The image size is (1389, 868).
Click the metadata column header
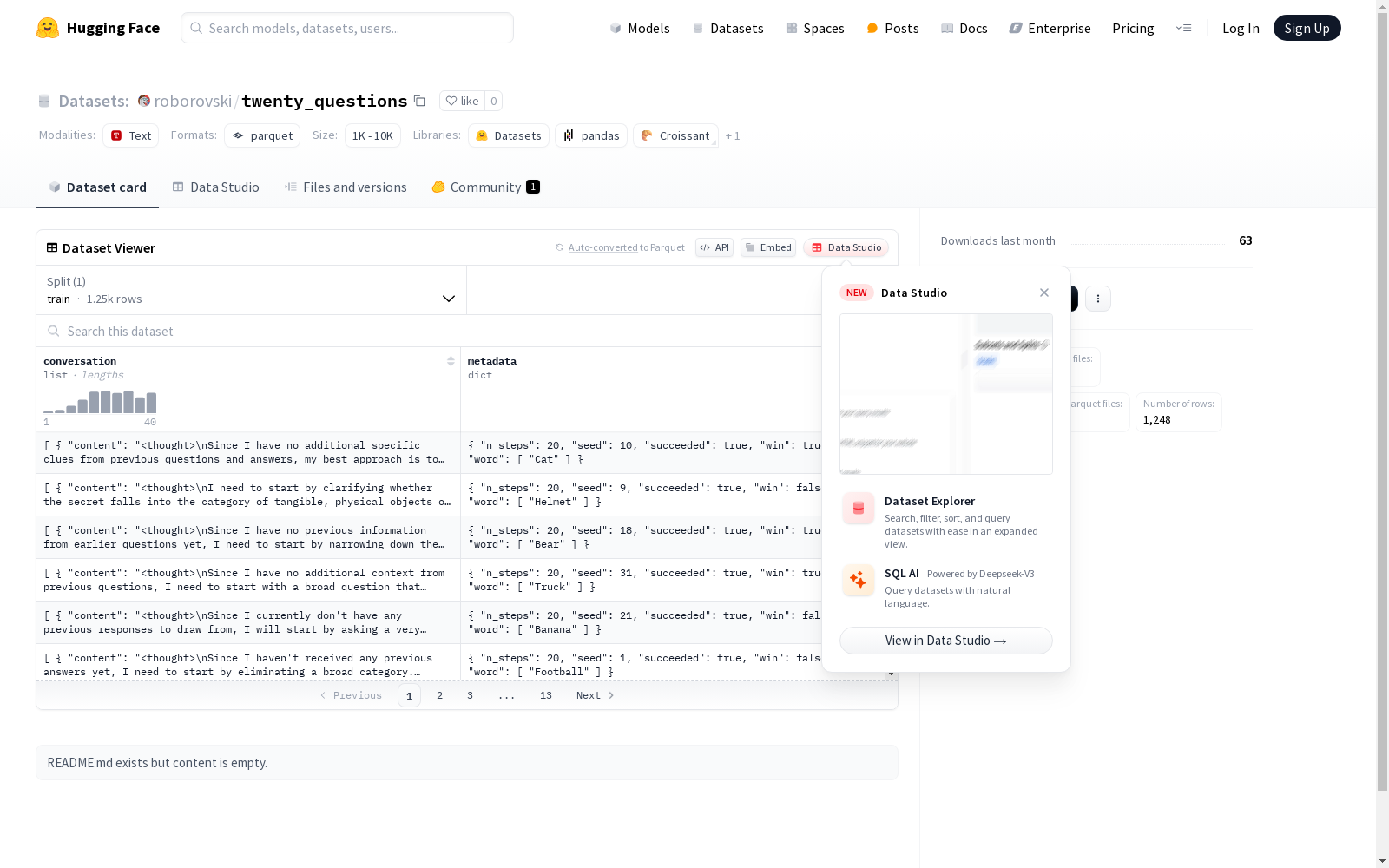click(x=492, y=361)
